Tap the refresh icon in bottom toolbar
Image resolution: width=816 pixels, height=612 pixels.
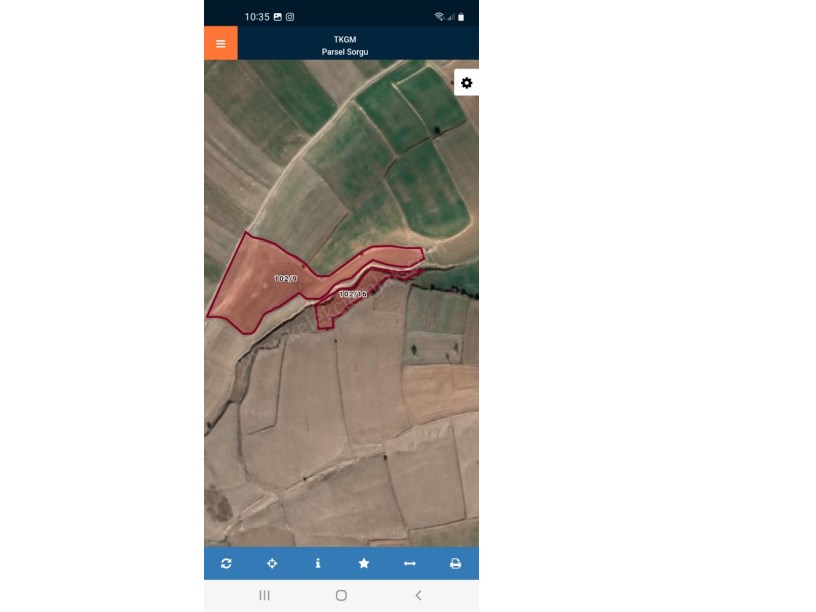click(226, 563)
